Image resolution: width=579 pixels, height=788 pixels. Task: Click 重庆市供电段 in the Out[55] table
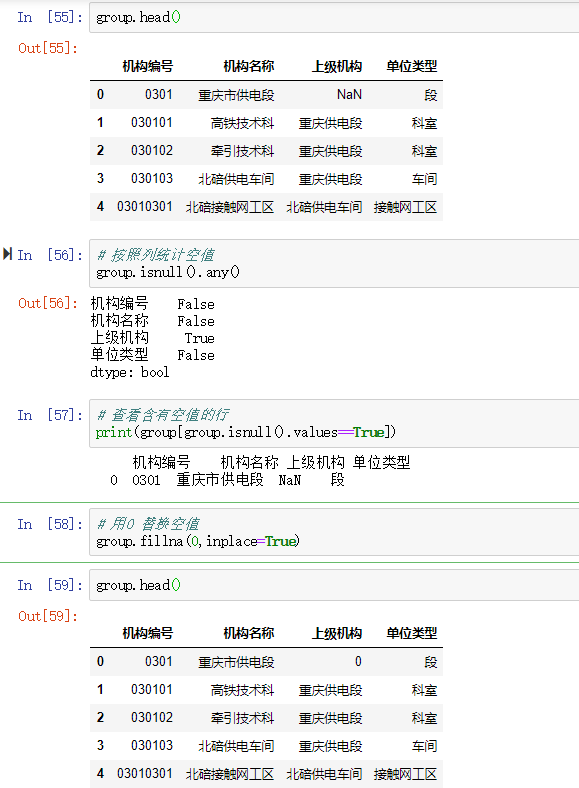236,95
